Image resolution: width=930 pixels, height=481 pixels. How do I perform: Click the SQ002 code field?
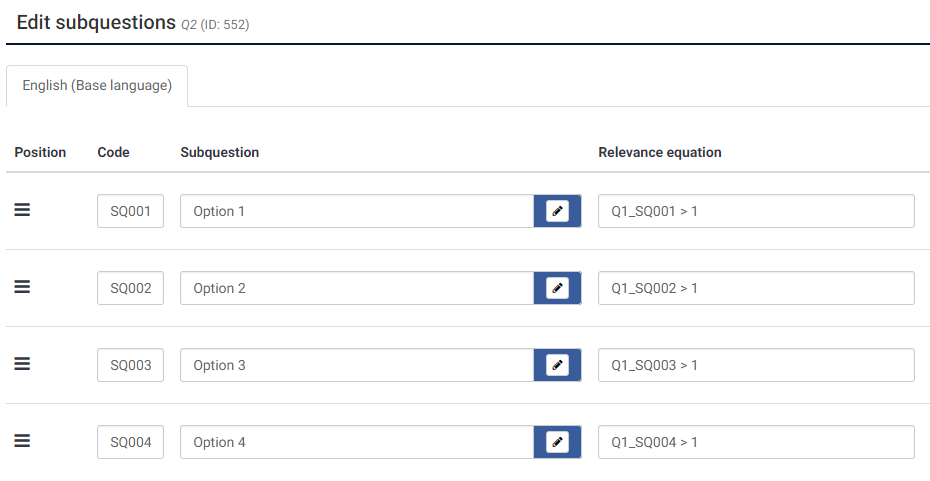coord(130,288)
